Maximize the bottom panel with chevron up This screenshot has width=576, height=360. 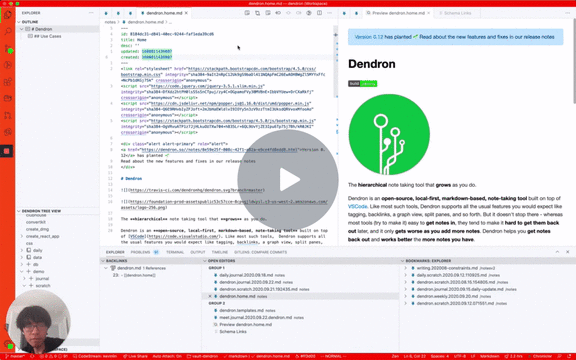[x=557, y=252]
